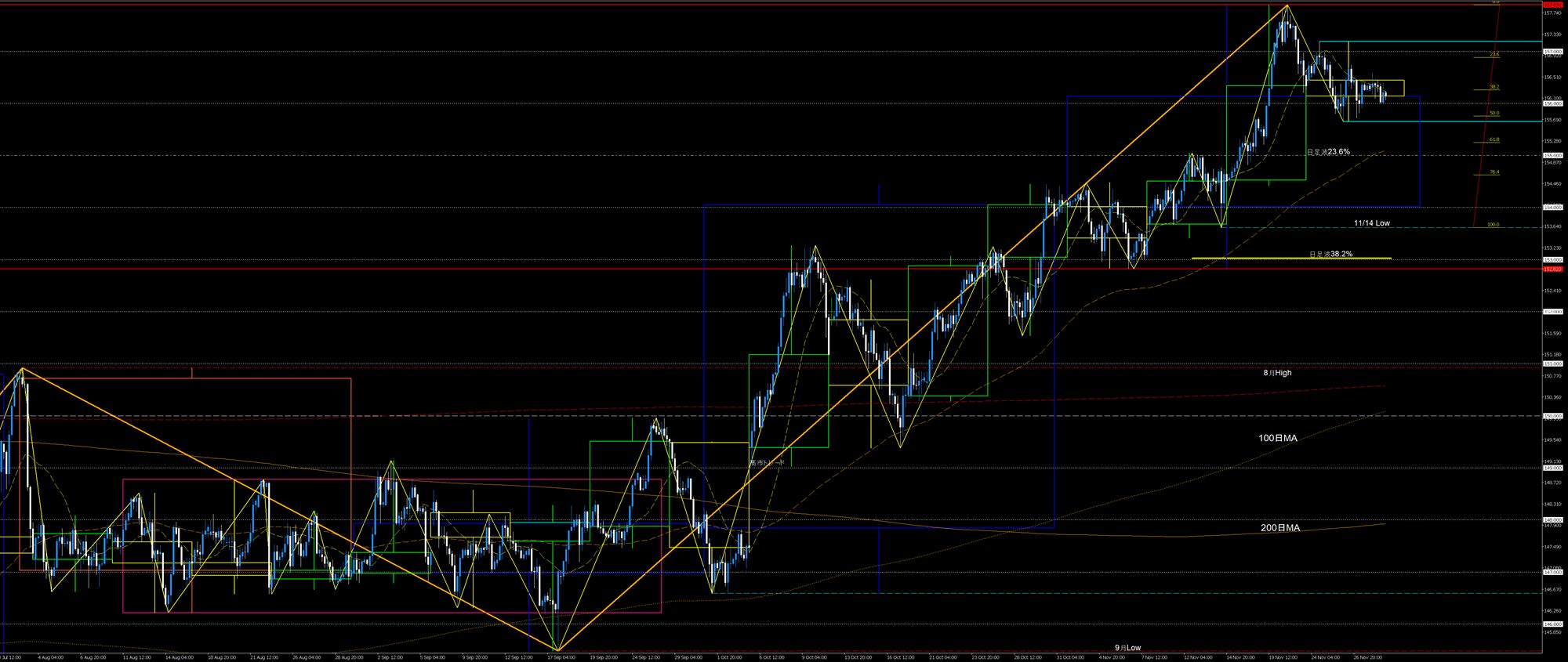Click the Fibonacci 100.0 level label

click(1493, 225)
